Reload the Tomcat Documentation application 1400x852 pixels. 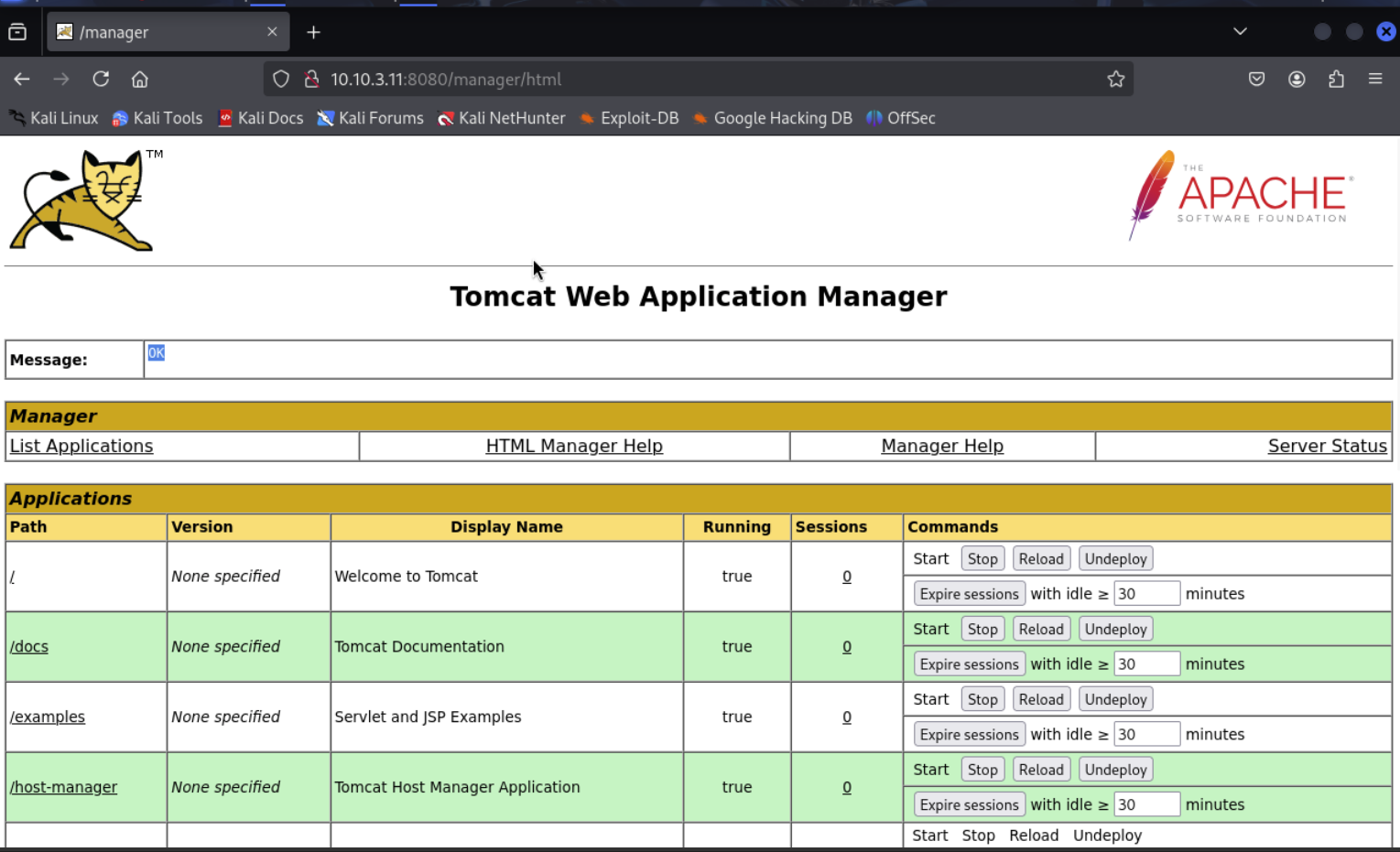[x=1041, y=630]
